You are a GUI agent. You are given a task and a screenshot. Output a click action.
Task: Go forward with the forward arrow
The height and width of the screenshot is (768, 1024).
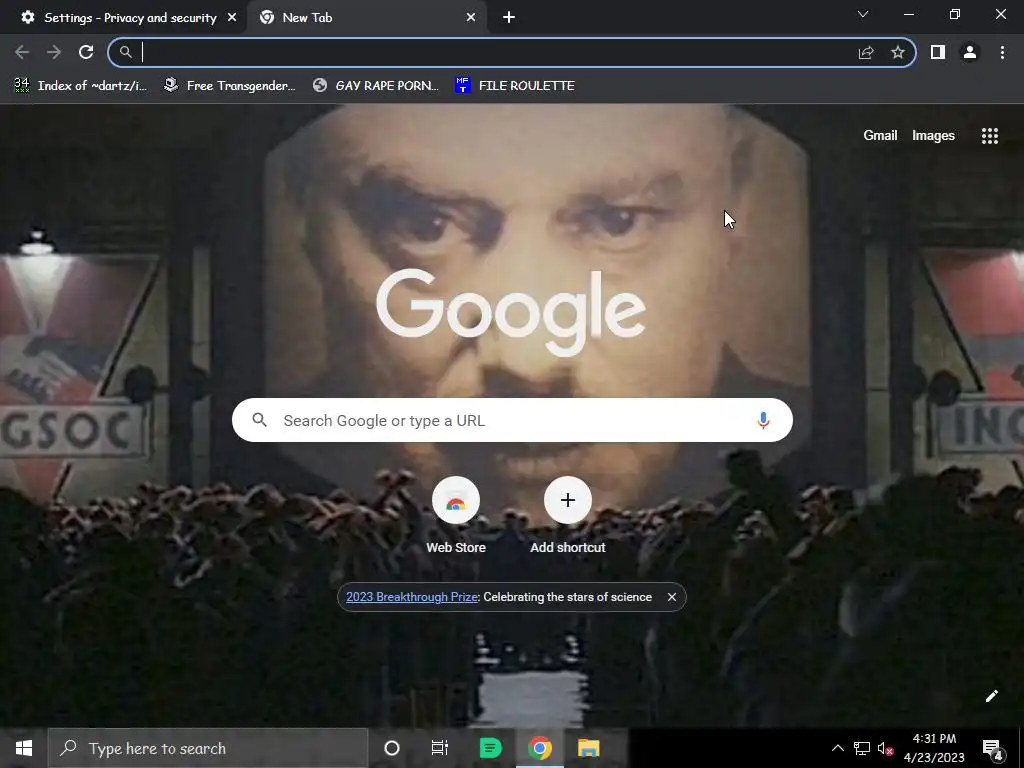[54, 52]
